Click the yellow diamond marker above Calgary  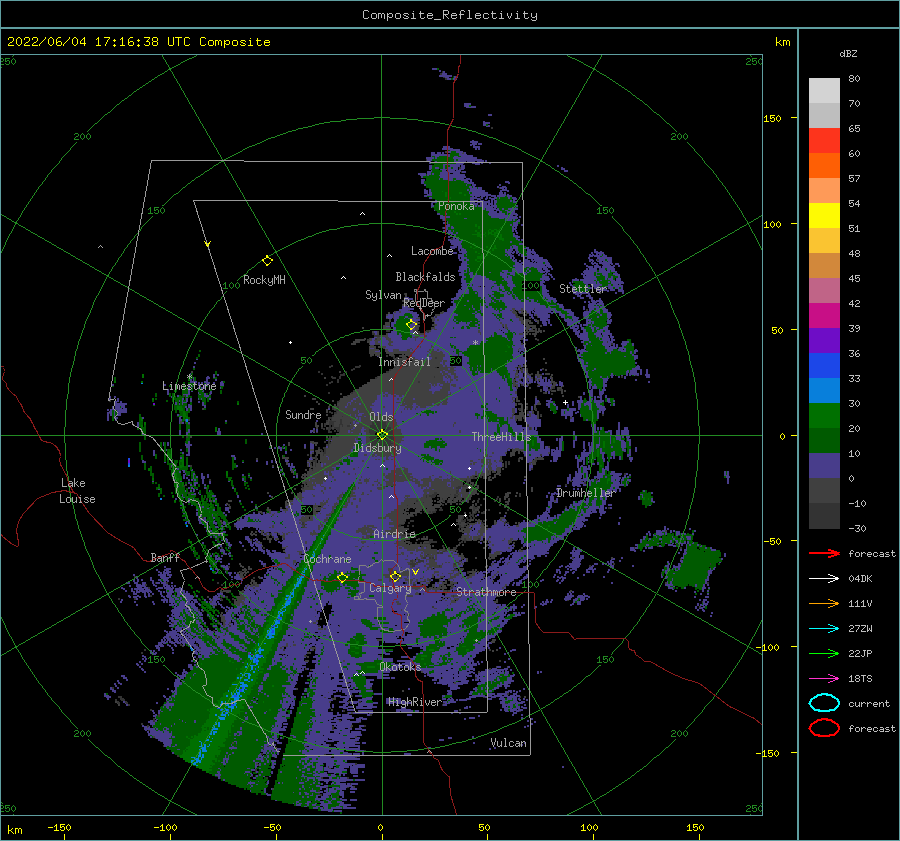[395, 576]
